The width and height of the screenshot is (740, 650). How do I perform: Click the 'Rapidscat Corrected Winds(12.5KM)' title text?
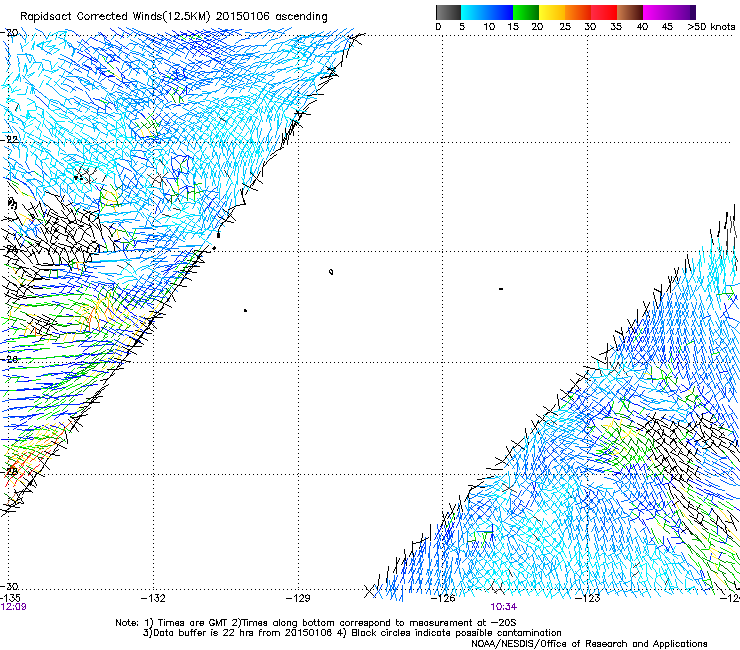coord(115,17)
